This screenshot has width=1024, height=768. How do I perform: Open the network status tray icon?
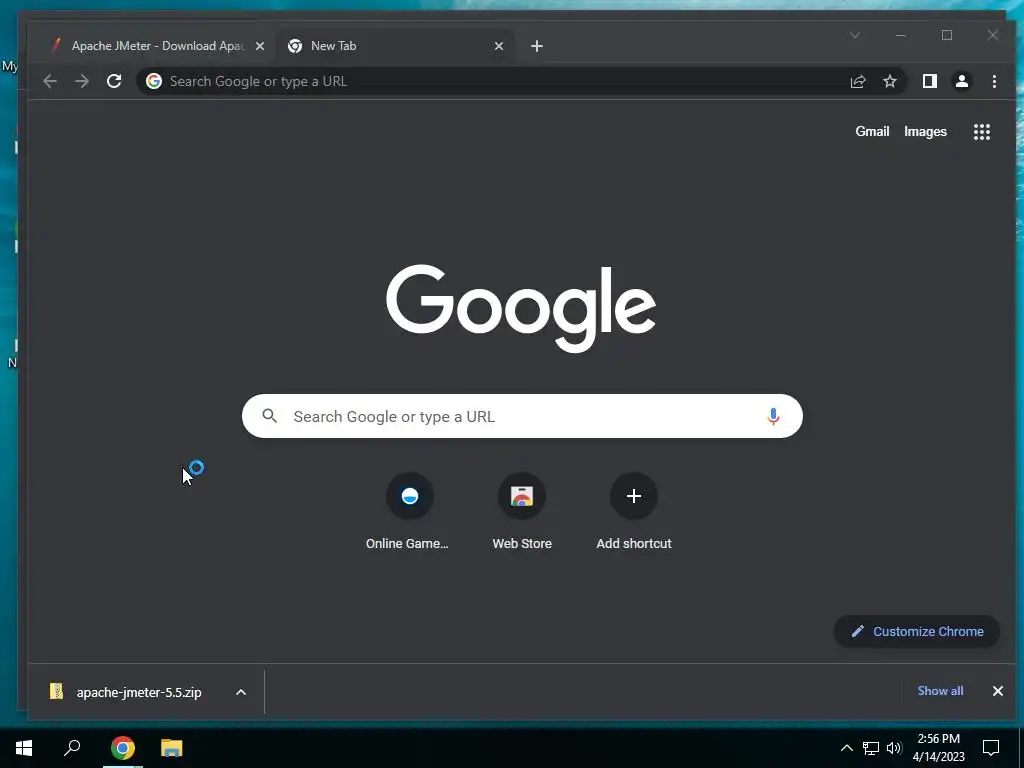point(871,748)
